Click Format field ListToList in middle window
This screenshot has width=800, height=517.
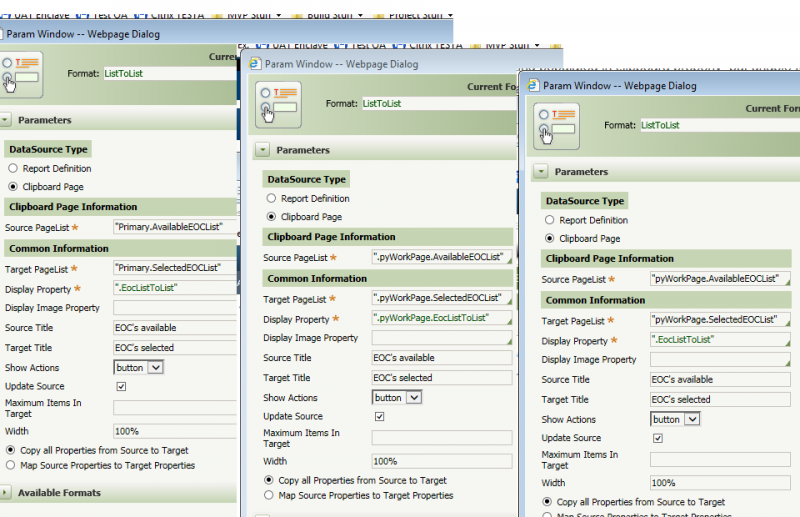coord(440,104)
